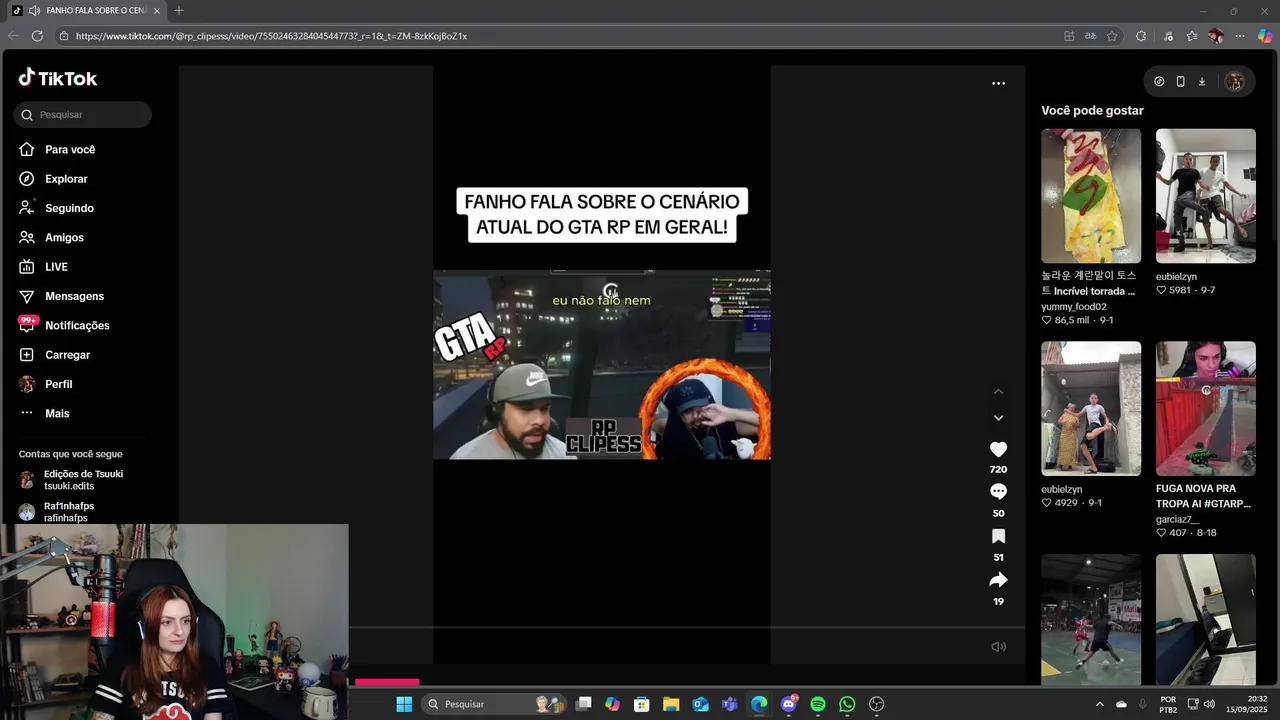Image resolution: width=1280 pixels, height=720 pixels.
Task: Open Explorar page
Action: (54, 179)
